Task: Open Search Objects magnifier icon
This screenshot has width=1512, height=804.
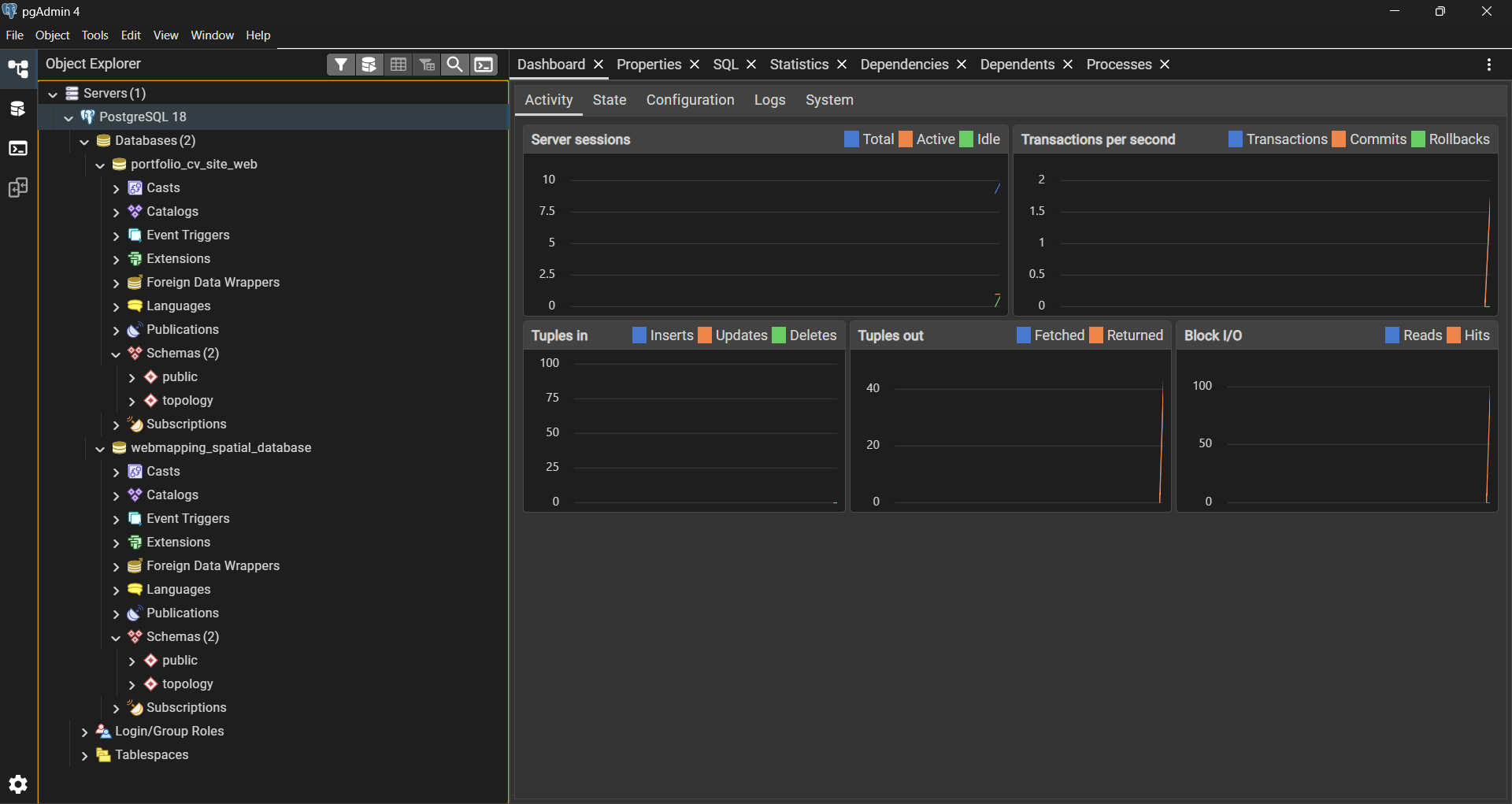Action: point(455,65)
